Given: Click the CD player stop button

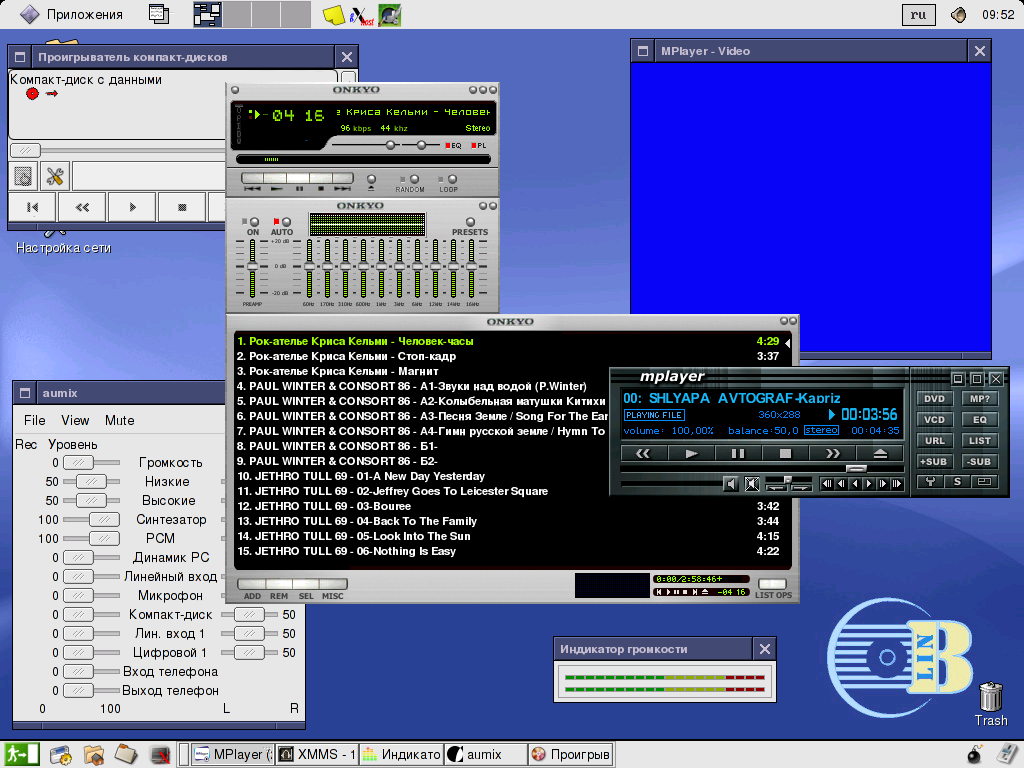Looking at the screenshot, I should [182, 208].
